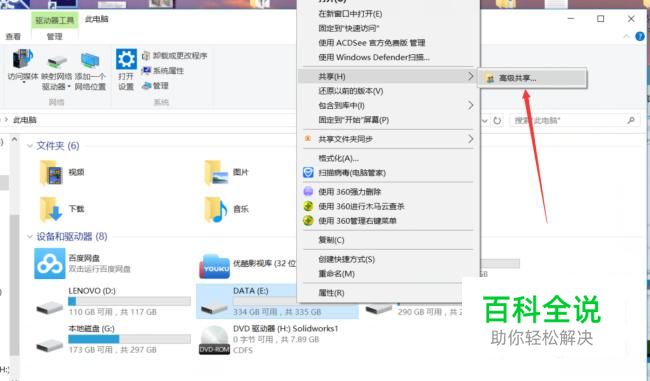Open the 打开设置 gear icon

click(x=126, y=59)
